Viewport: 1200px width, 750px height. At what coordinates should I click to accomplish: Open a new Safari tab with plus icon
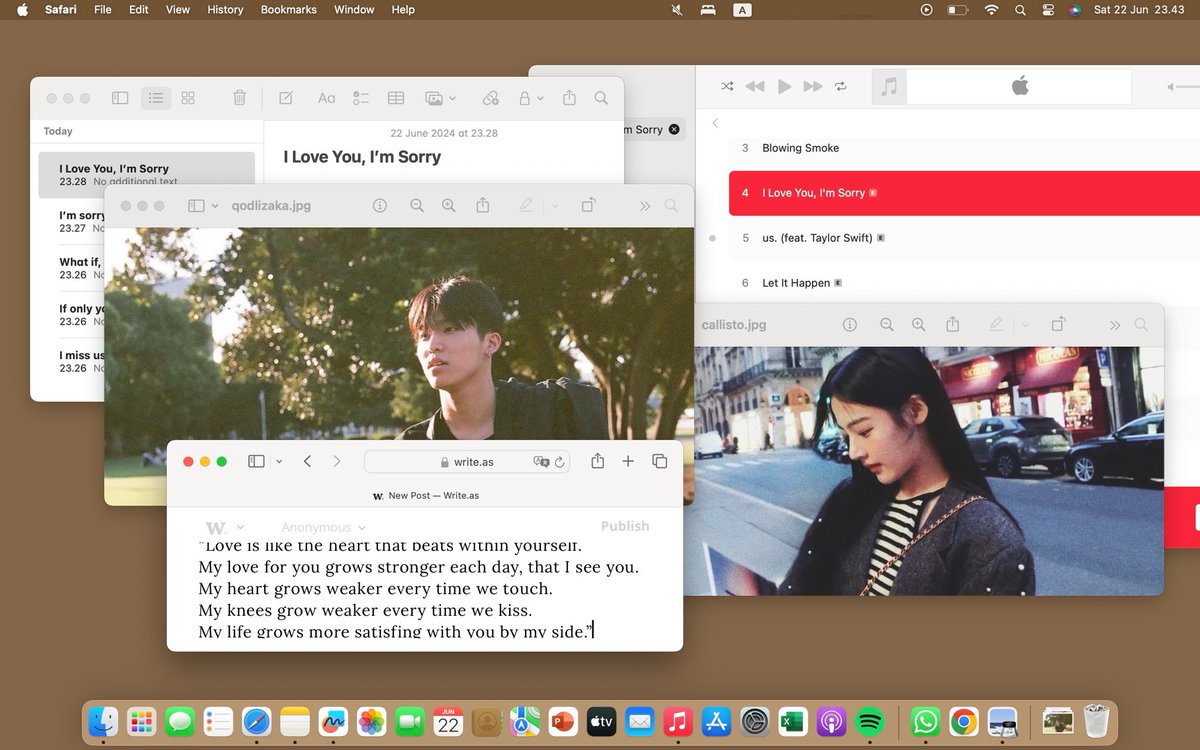[628, 461]
